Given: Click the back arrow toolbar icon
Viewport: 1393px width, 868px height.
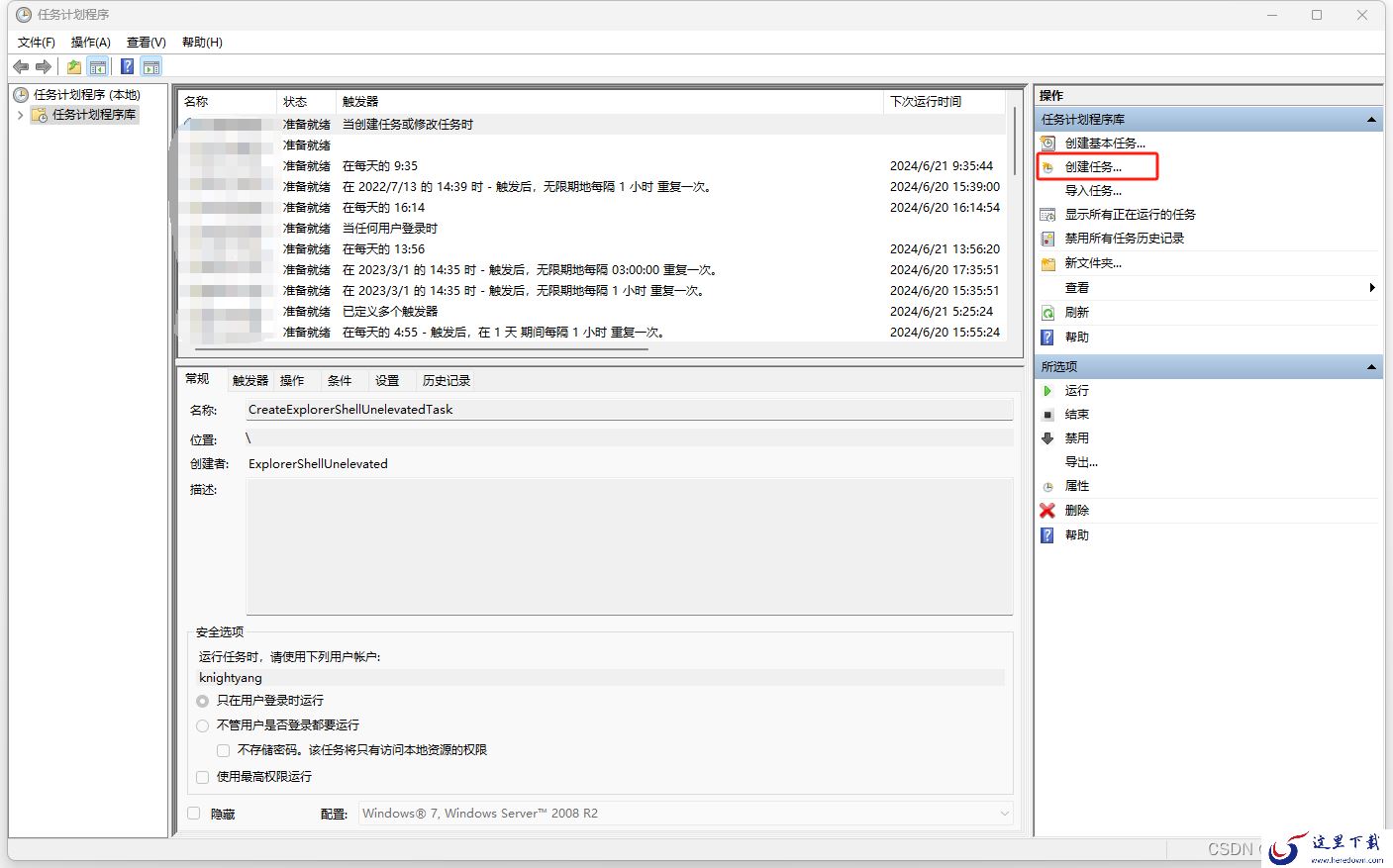Looking at the screenshot, I should tap(21, 66).
